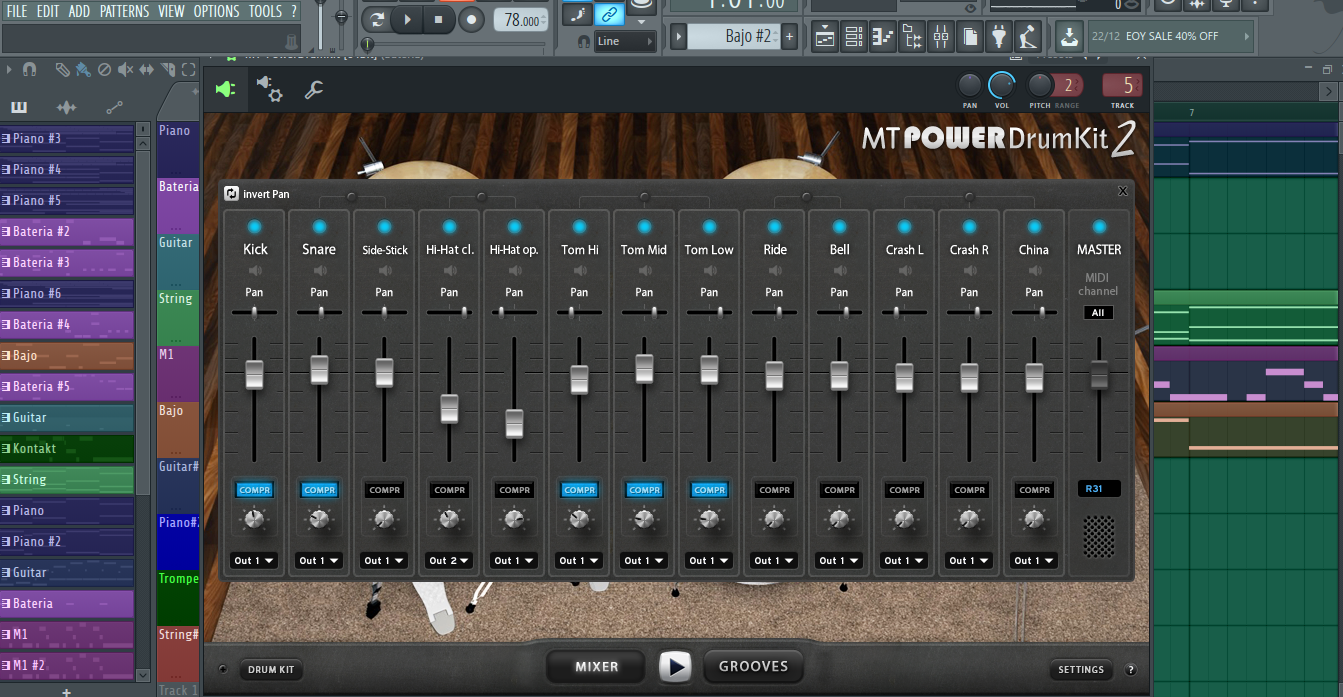1343x697 pixels.
Task: Open the plugin gear settings icon
Action: 269,89
